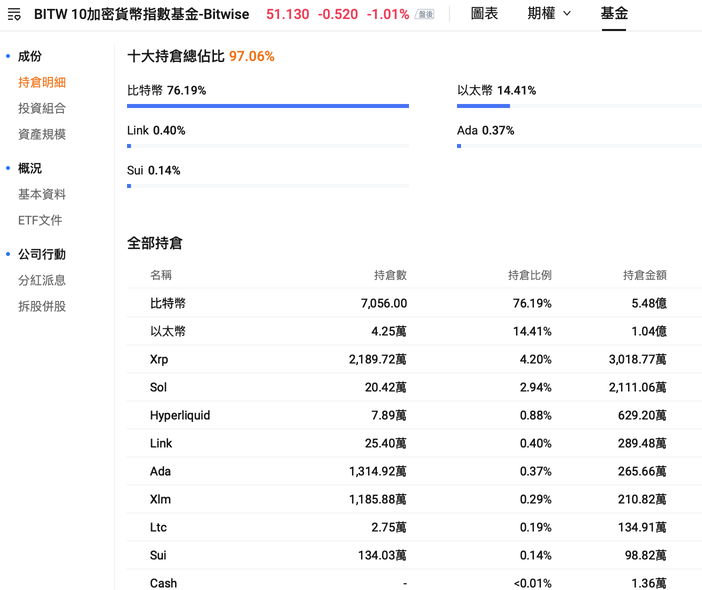This screenshot has width=702, height=590.
Task: Click the Sui 0.14% progress bar
Action: point(268,186)
